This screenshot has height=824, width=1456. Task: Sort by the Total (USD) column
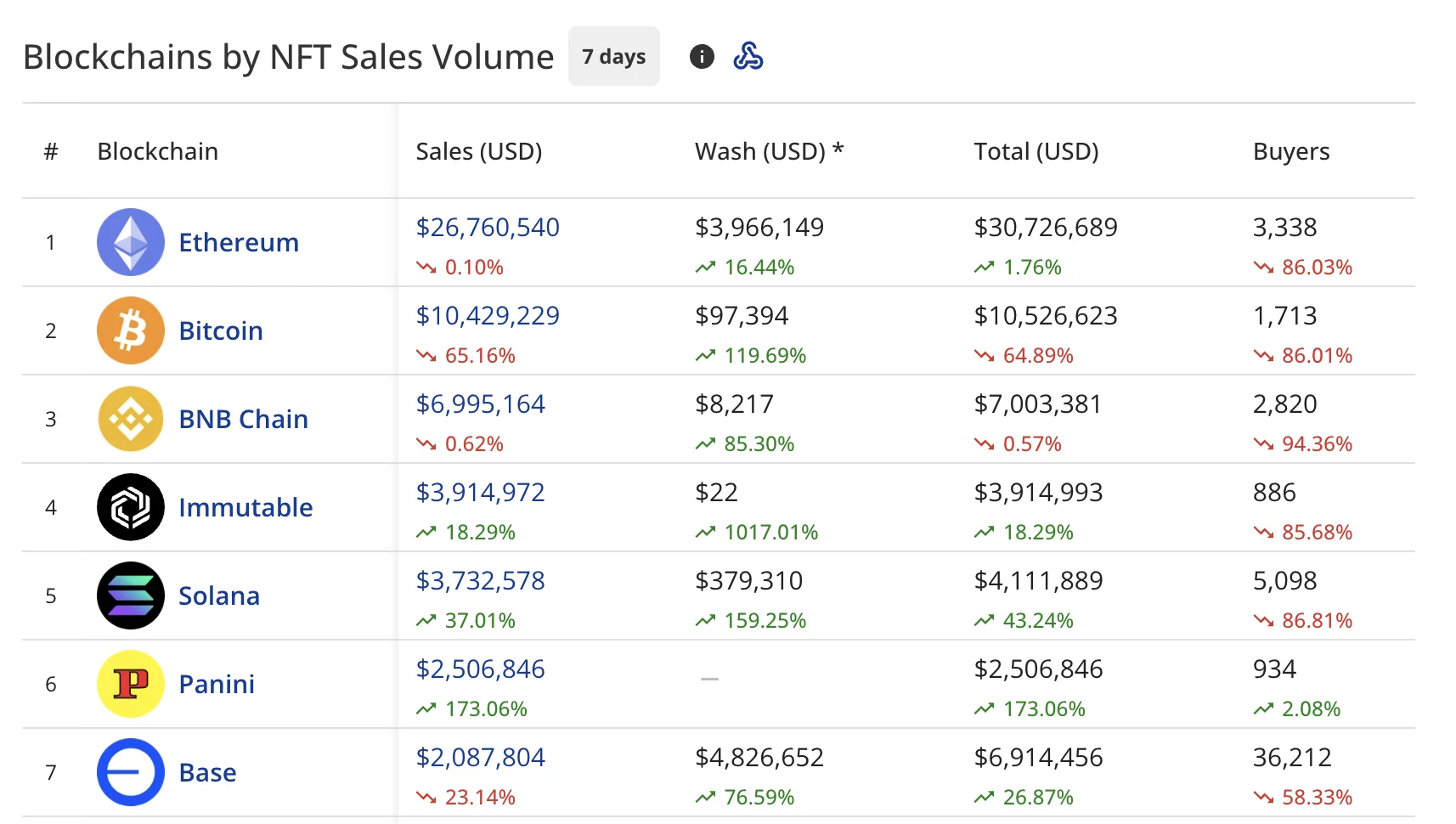pos(1036,151)
